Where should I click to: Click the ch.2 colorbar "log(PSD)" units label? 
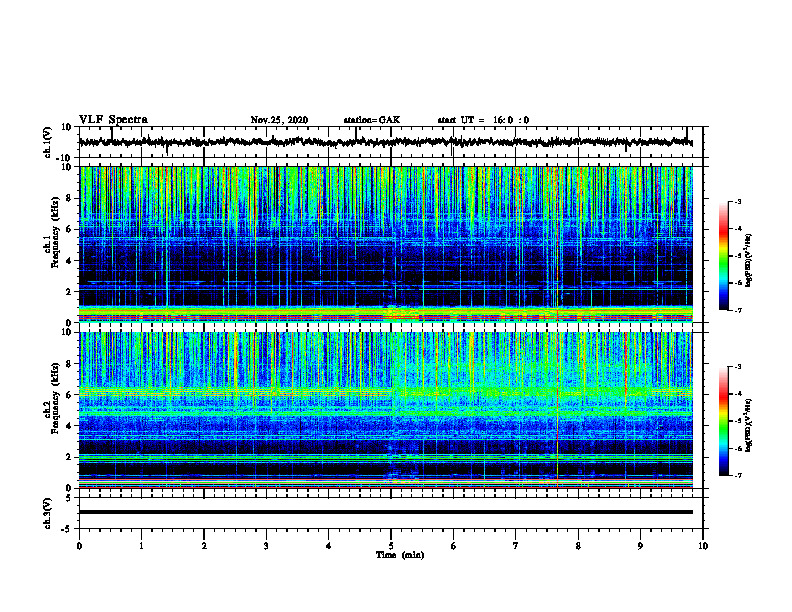[749, 426]
